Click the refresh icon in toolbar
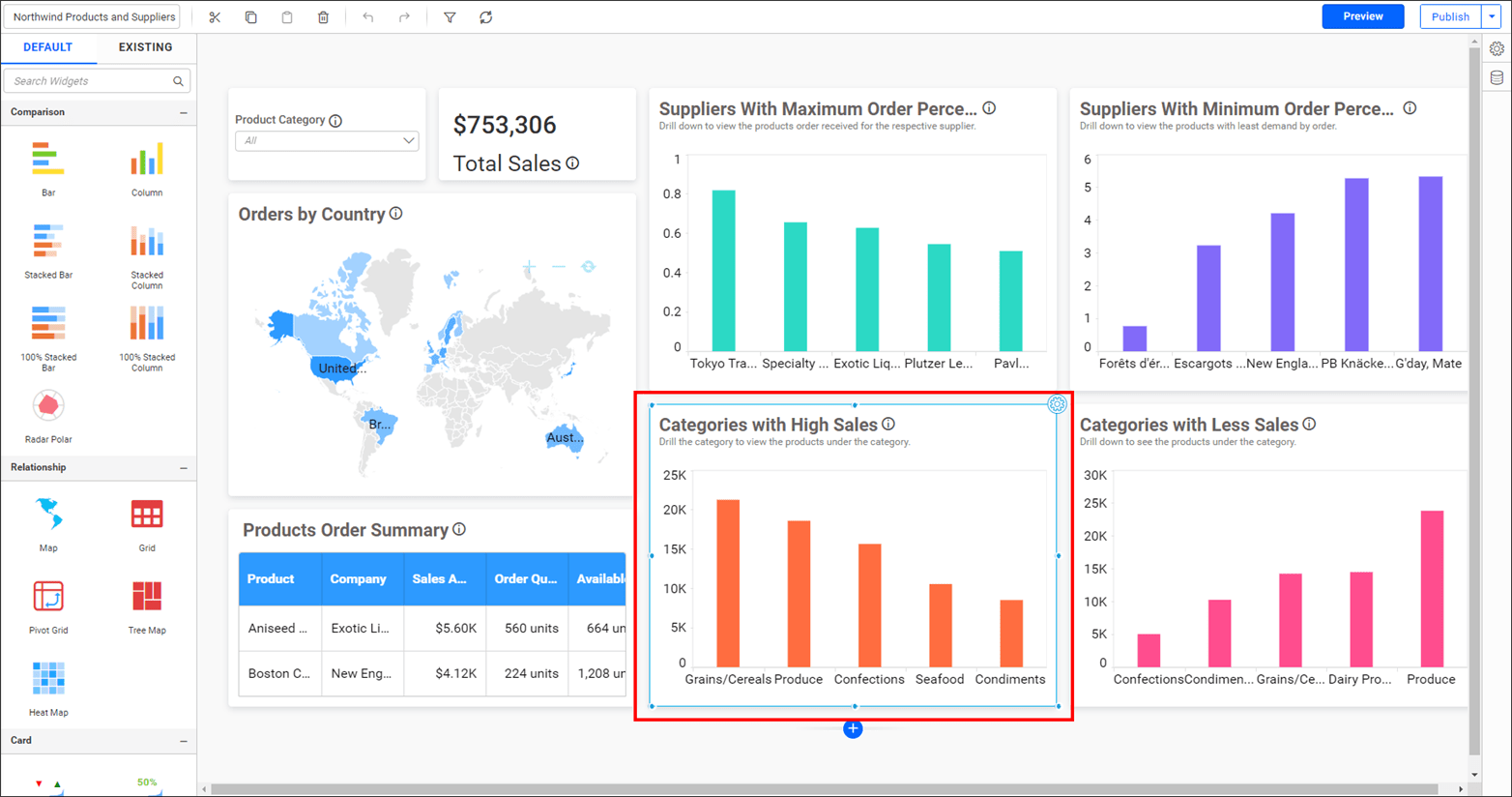Viewport: 1512px width, 797px height. (486, 17)
